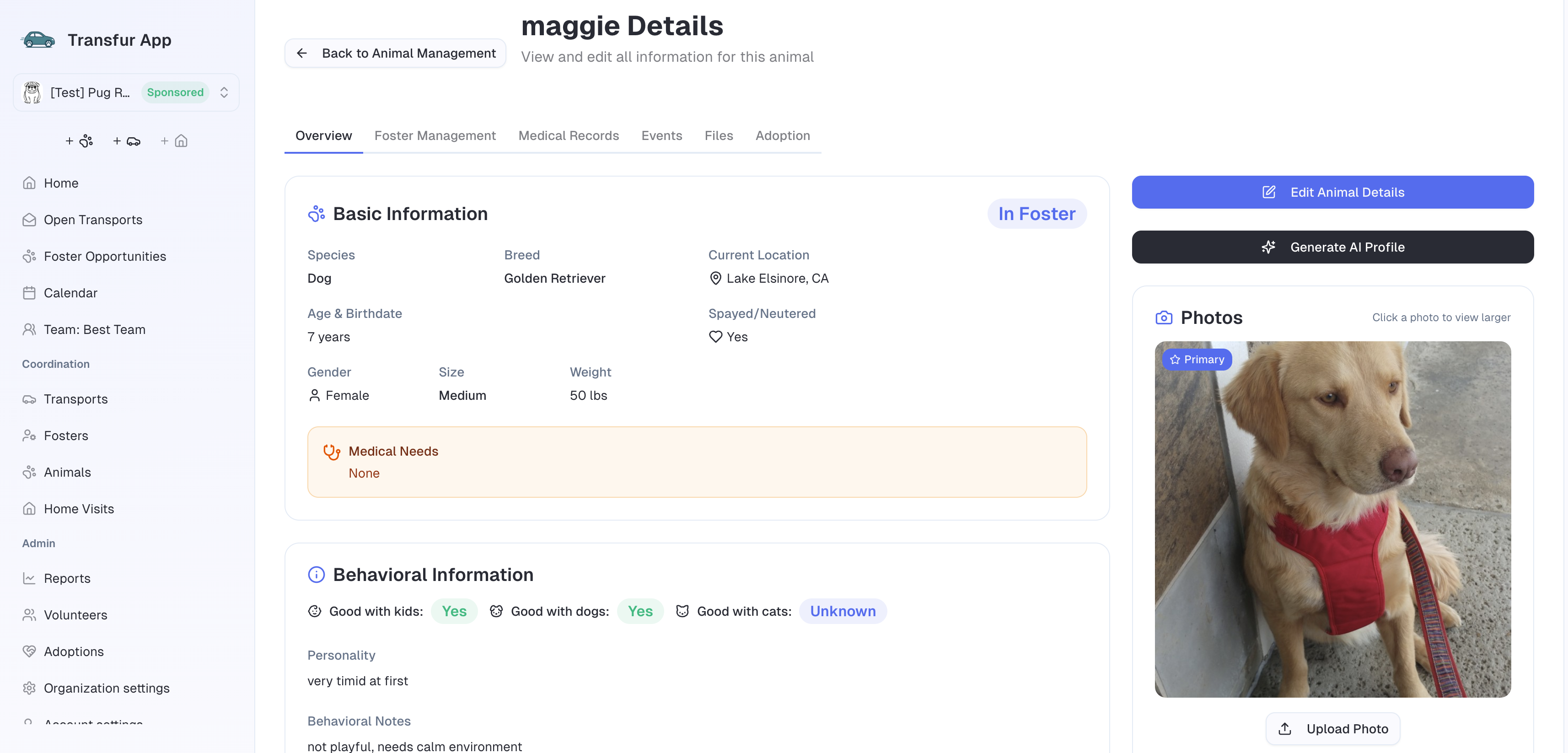1568x753 pixels.
Task: Click the Photos camera icon in Photos panel
Action: click(x=1164, y=317)
